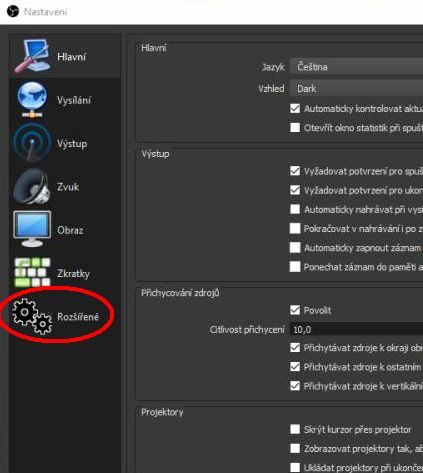Select the Zkratky keyboard icon
423x473 pixels.
[x=32, y=272]
